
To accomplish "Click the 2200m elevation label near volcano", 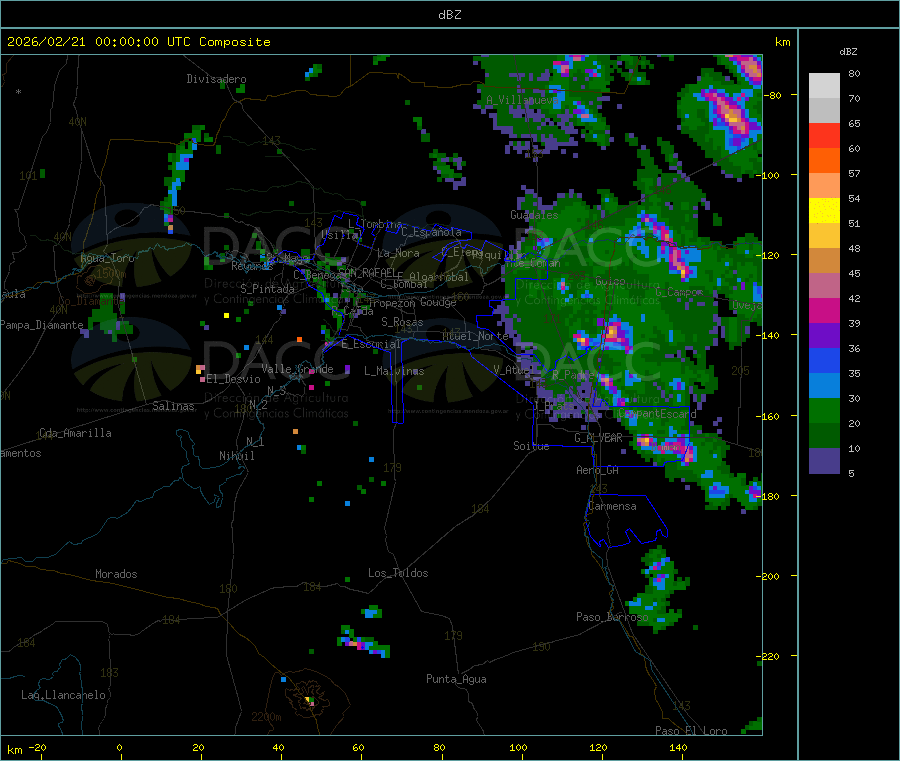I will 266,717.
